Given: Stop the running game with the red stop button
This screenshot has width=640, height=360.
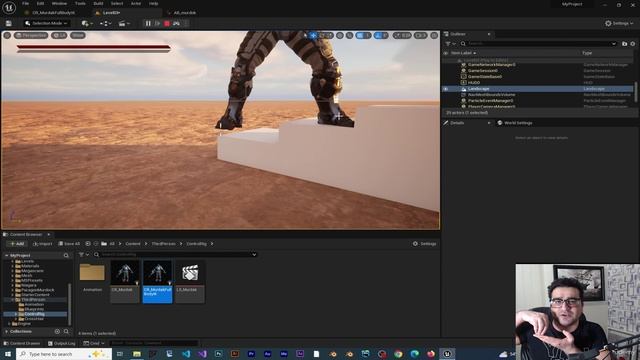Looking at the screenshot, I should pos(167,24).
